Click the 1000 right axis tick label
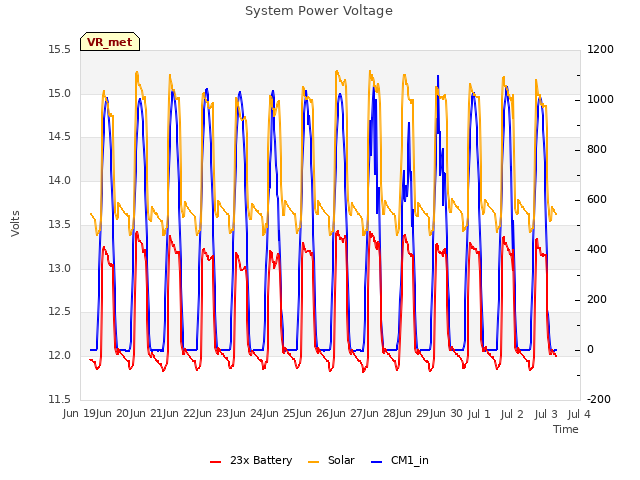 (600, 100)
